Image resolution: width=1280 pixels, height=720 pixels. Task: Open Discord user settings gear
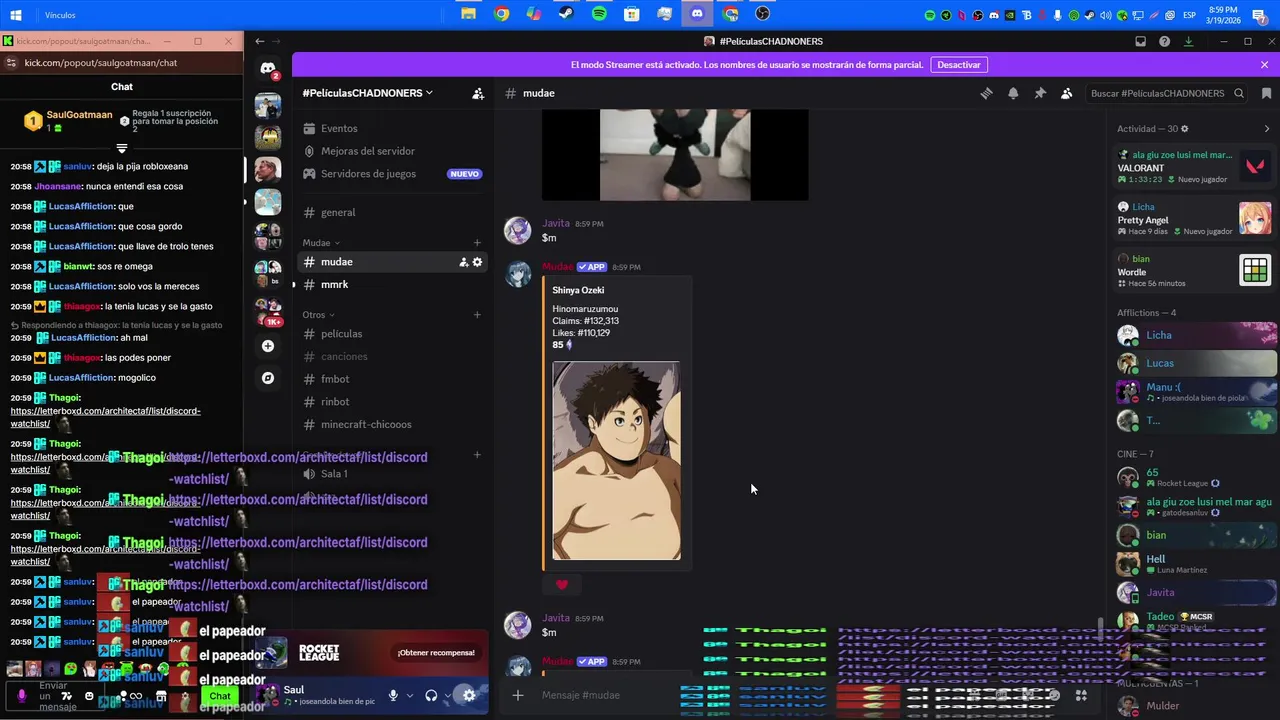(x=469, y=695)
